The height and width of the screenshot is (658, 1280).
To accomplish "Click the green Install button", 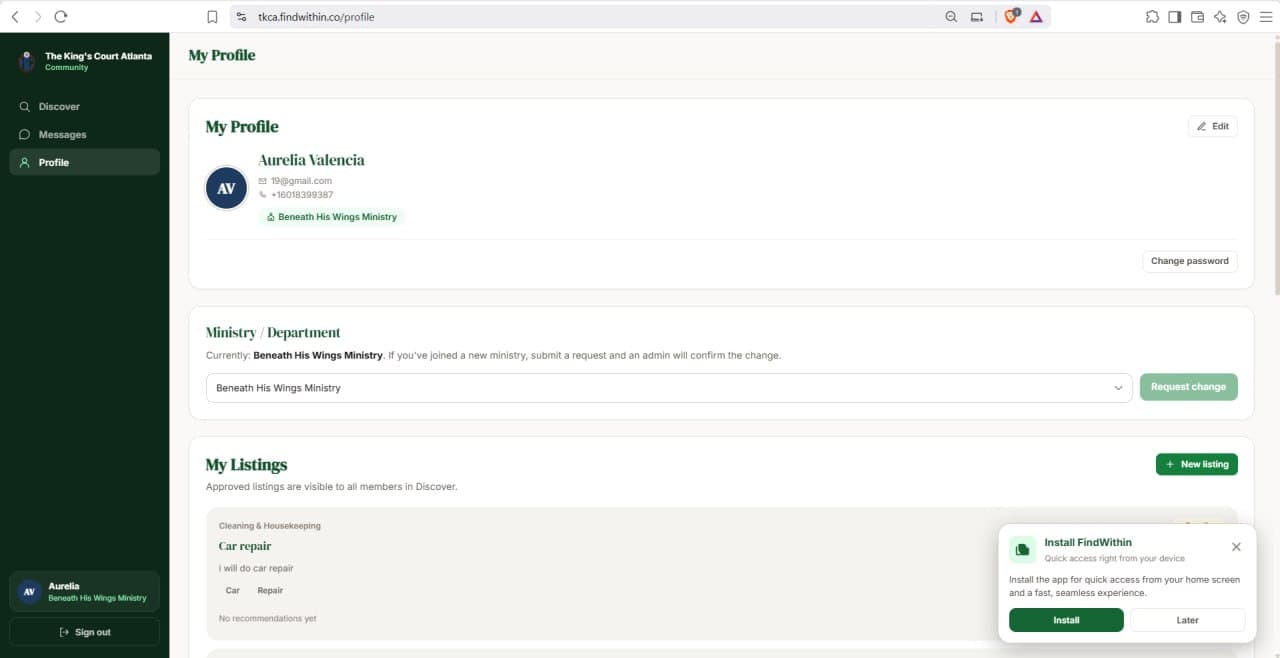I will click(1066, 620).
